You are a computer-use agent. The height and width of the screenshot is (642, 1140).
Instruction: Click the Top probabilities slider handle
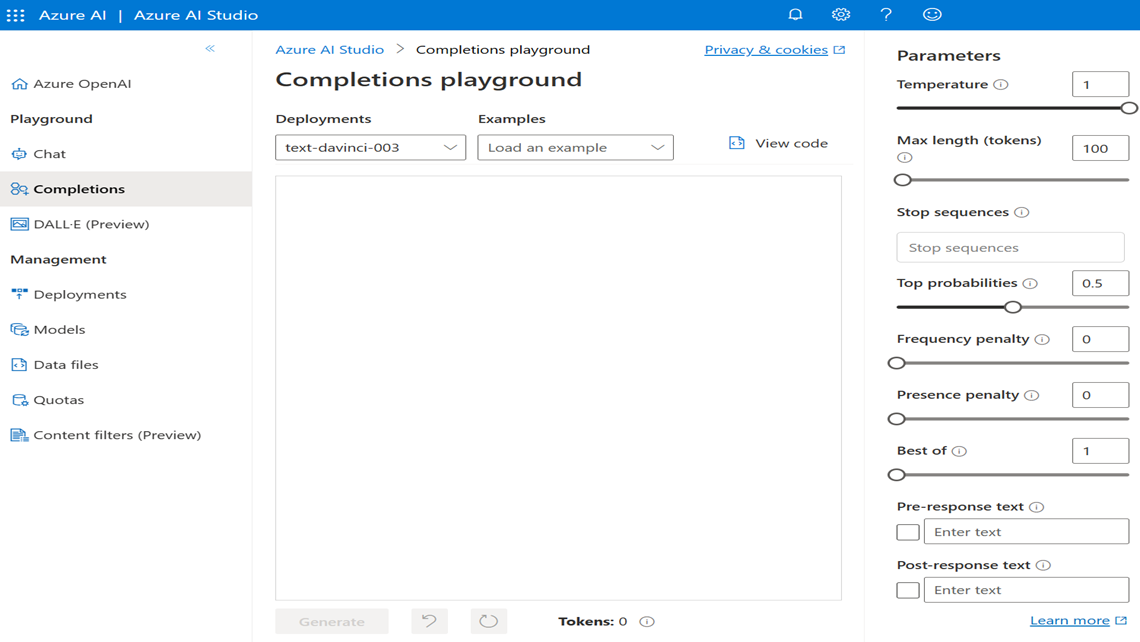(x=1013, y=307)
